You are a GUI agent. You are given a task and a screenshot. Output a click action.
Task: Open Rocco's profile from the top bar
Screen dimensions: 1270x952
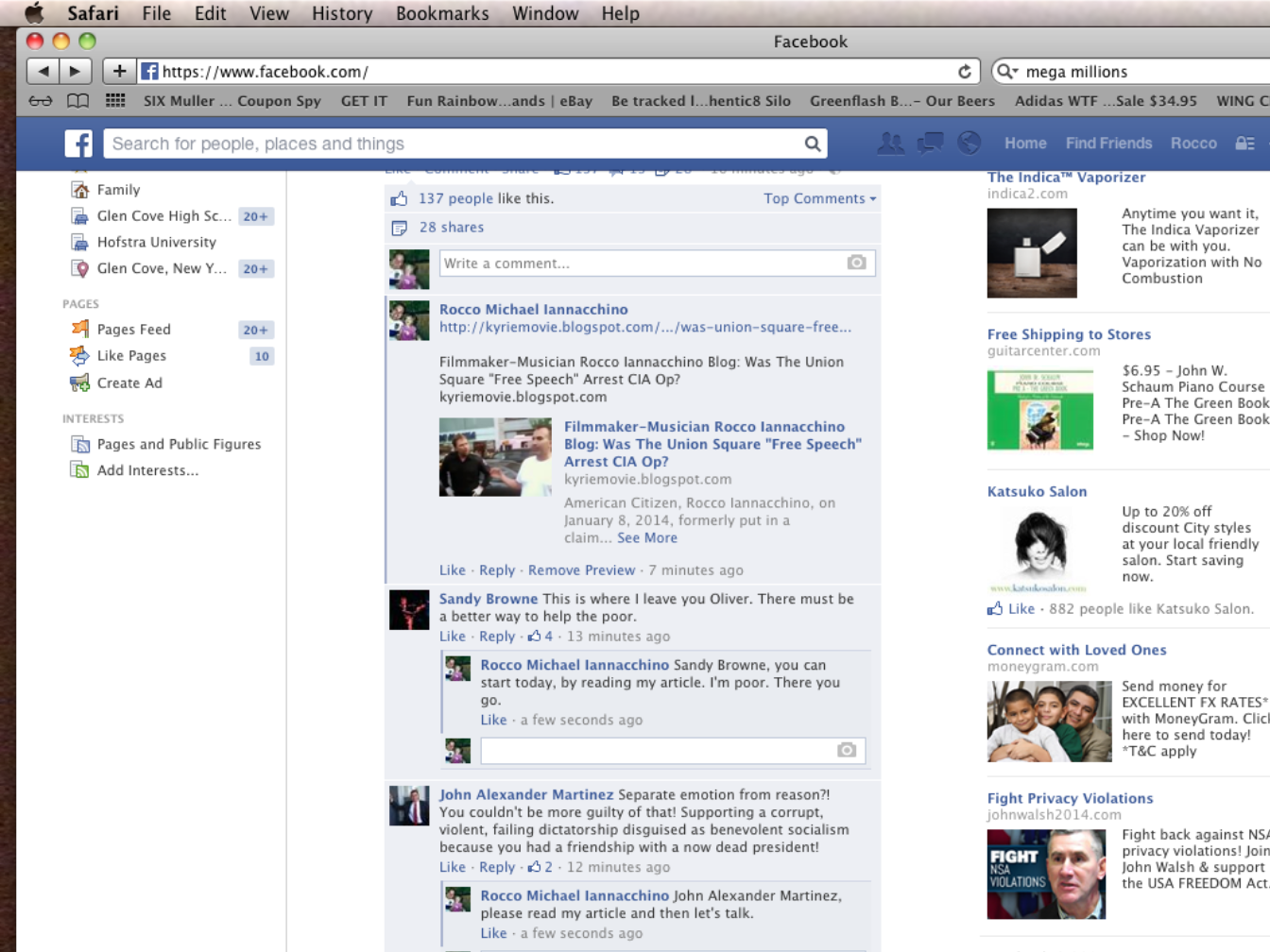(x=1193, y=144)
